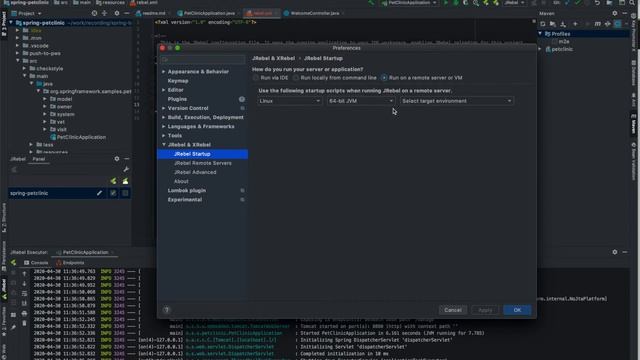The width and height of the screenshot is (640, 360).
Task: Click the print icon in console toolbar
Action: pos(24,313)
